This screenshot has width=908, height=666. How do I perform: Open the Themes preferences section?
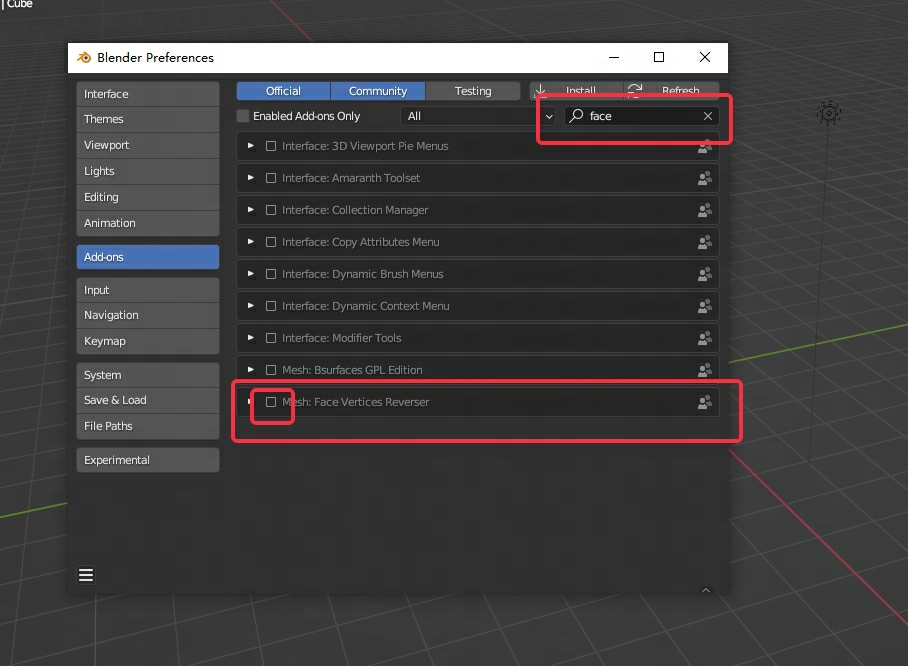(x=147, y=119)
